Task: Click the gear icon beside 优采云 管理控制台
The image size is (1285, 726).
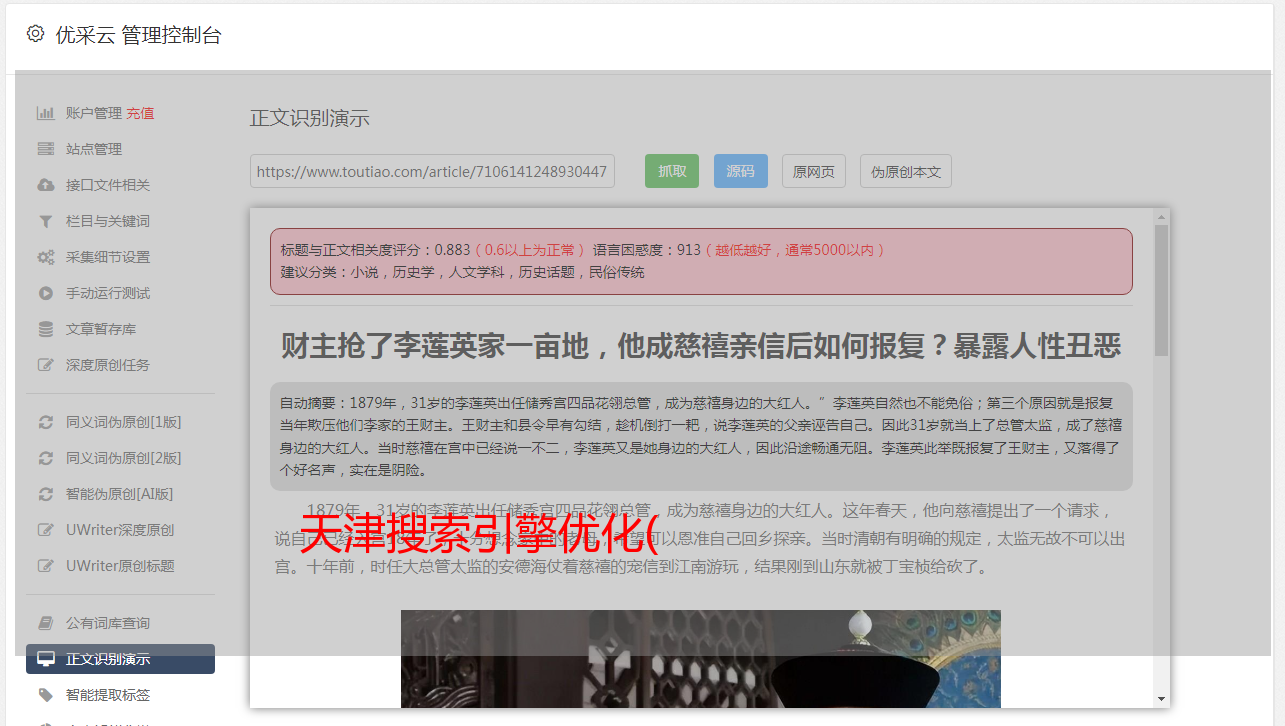Action: pyautogui.click(x=36, y=34)
